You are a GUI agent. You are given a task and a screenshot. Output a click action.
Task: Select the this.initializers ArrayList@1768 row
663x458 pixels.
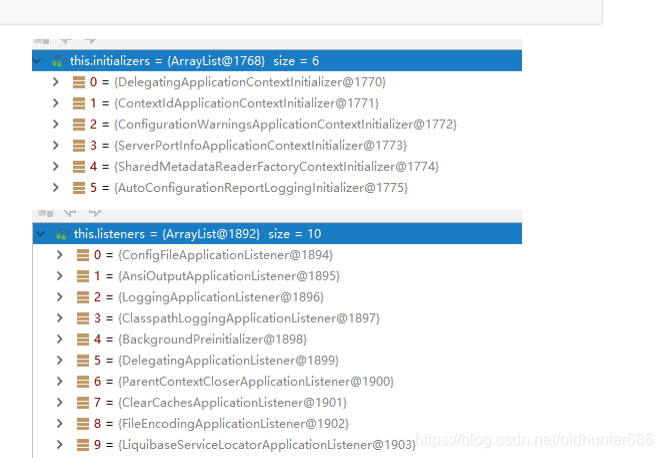[x=277, y=60]
